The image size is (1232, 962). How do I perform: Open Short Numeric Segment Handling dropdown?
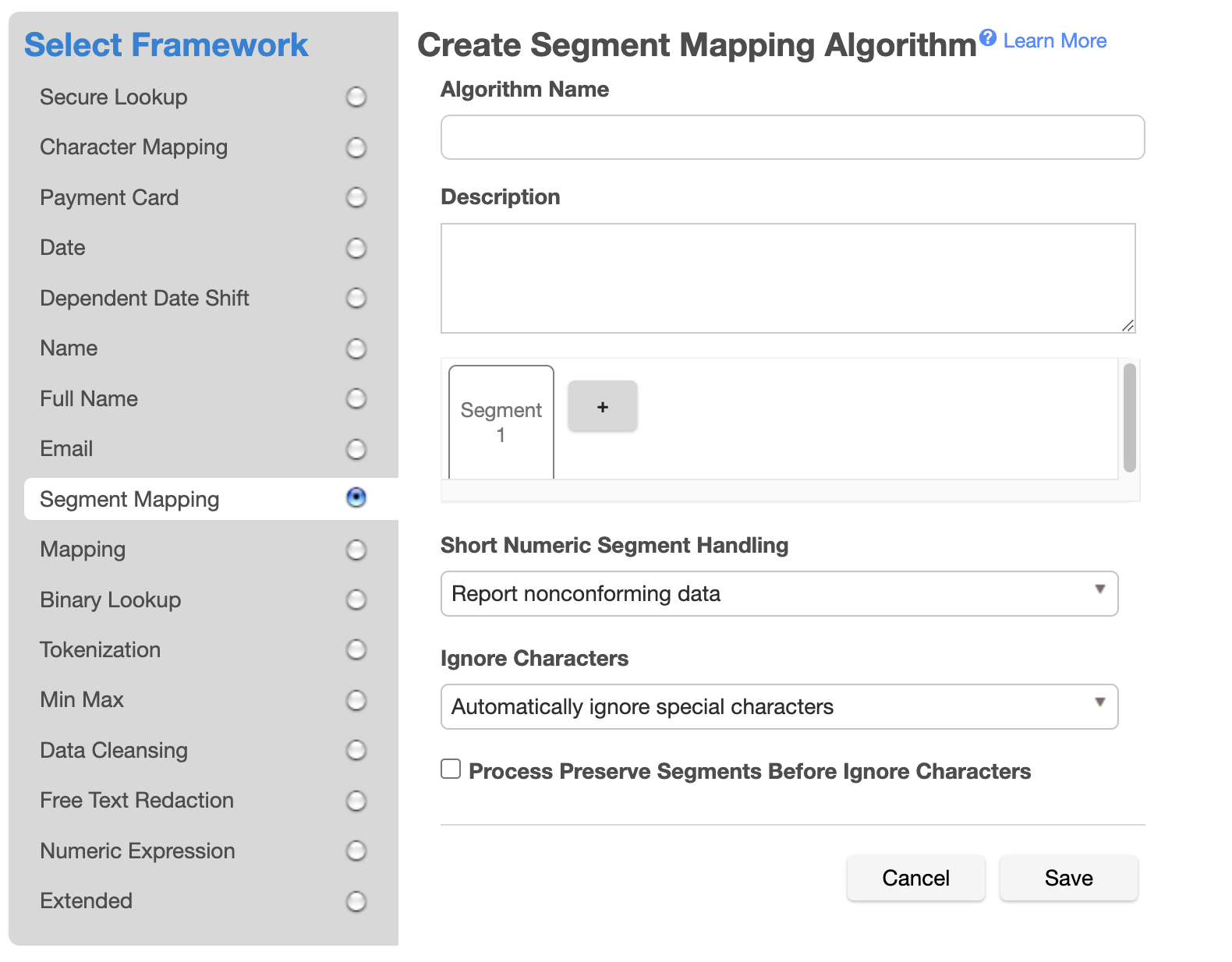point(779,594)
